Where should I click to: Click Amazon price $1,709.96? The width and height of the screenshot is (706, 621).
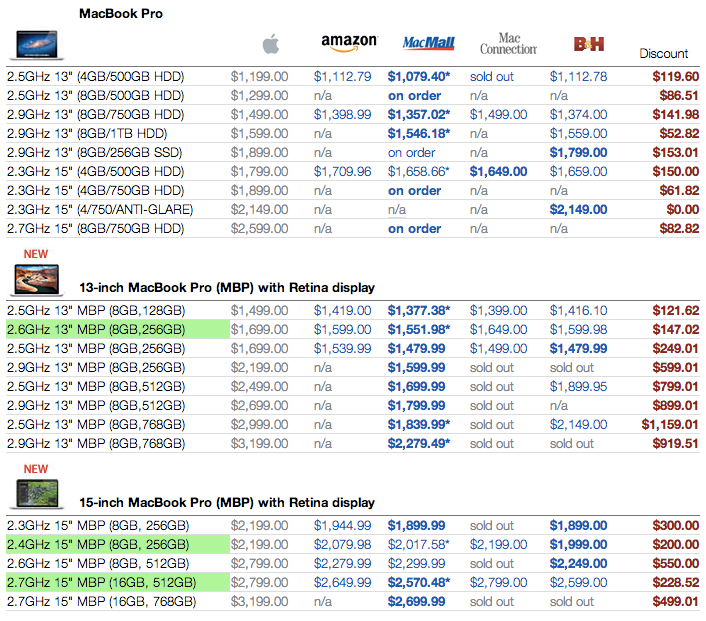[342, 172]
